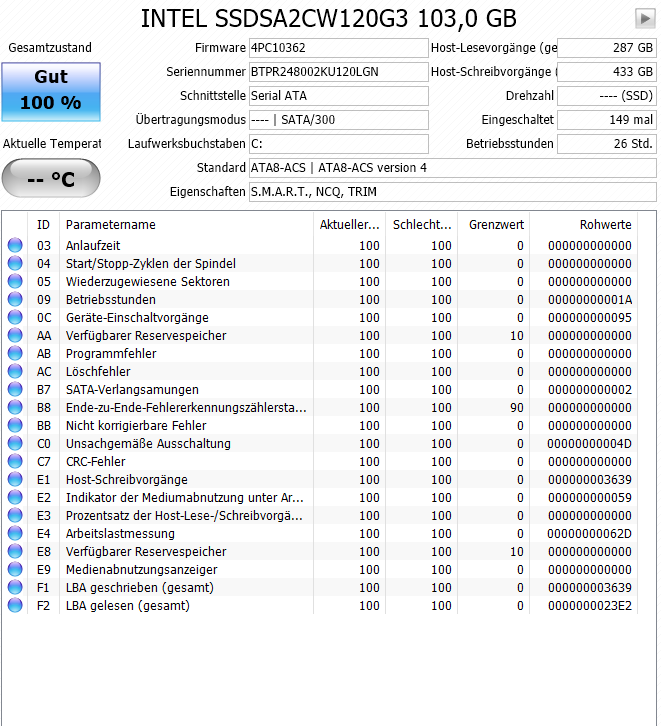Click the status orb for row E2
The image size is (661, 726).
tap(15, 498)
